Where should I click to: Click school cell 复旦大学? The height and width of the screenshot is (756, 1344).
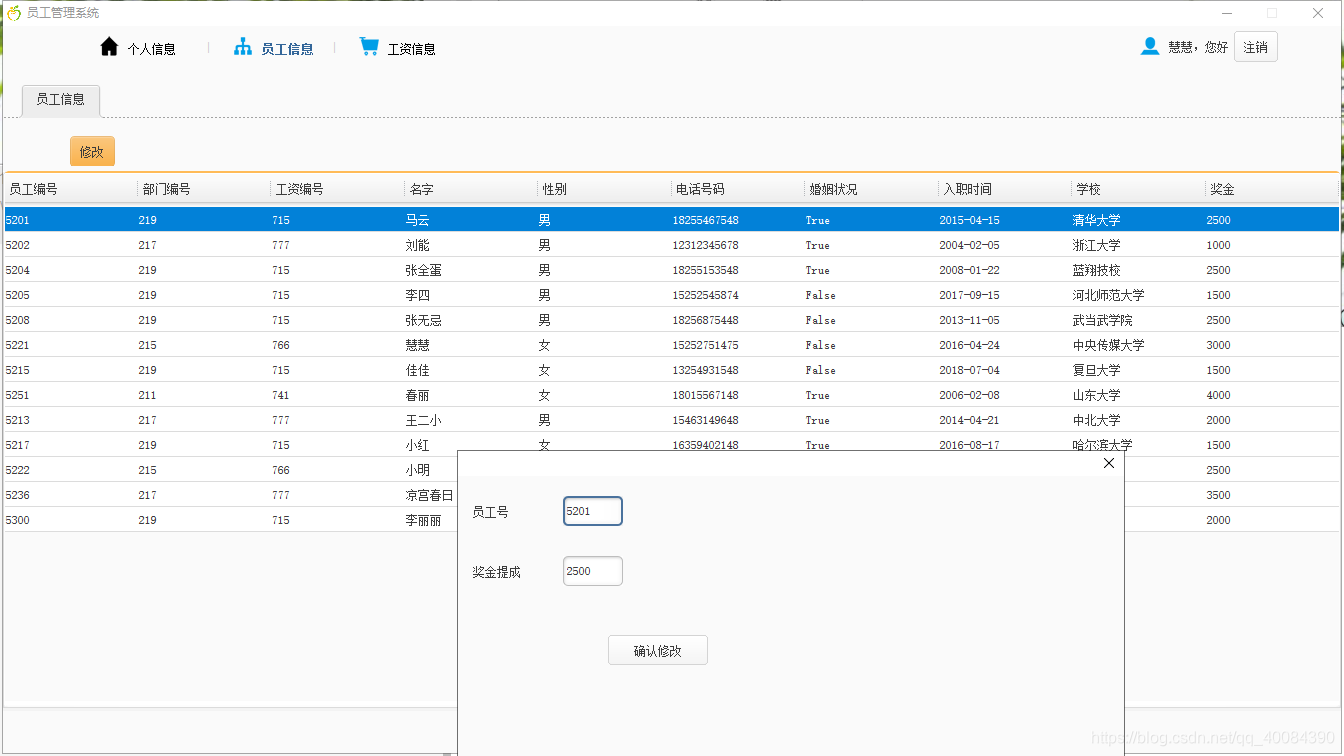tap(1097, 370)
